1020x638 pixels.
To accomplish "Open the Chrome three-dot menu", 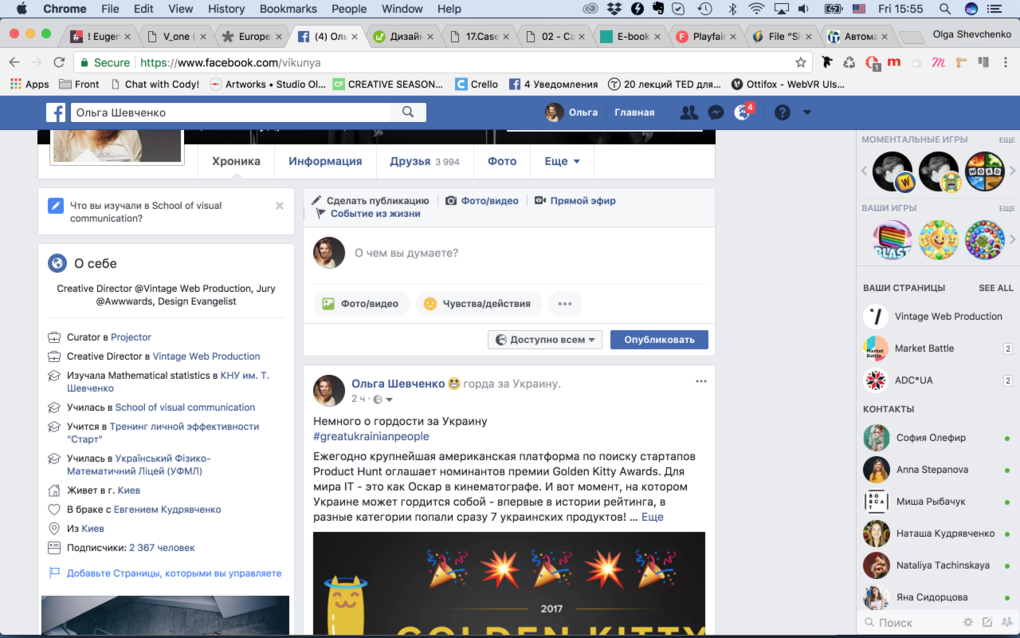I will click(x=1006, y=62).
